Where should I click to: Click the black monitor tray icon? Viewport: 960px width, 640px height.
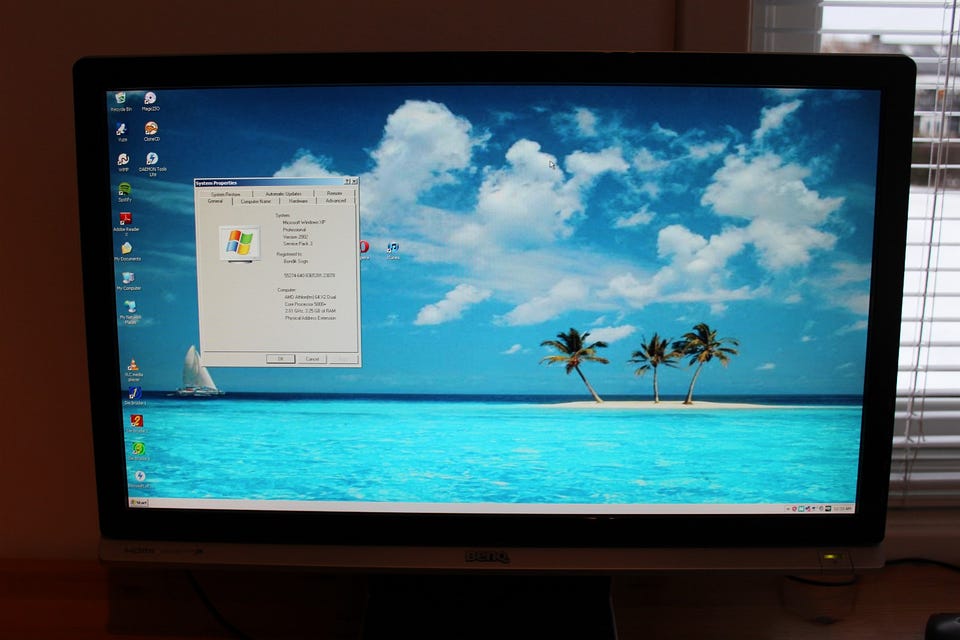(828, 508)
